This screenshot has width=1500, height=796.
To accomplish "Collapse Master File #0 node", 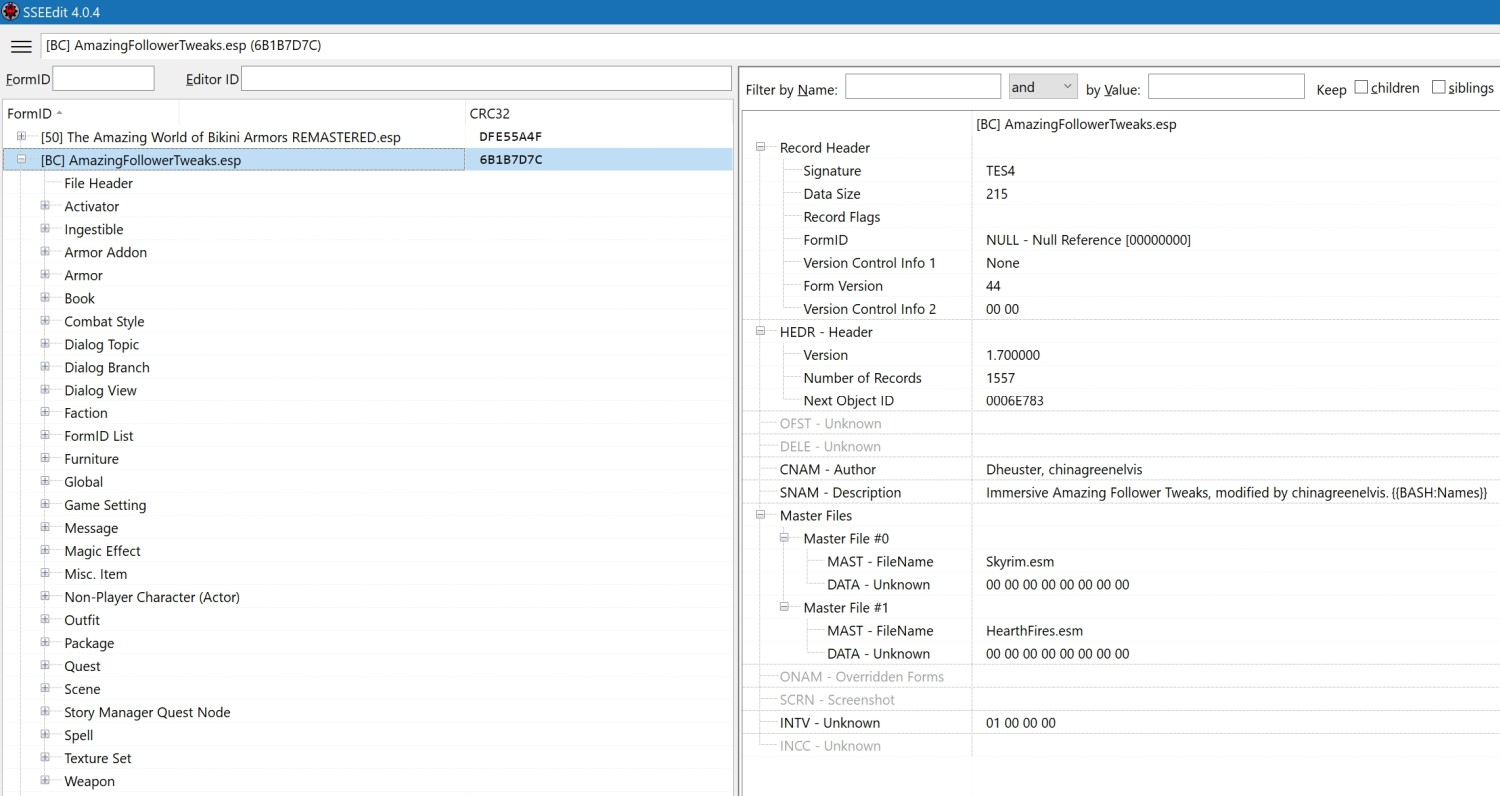I will coord(785,538).
